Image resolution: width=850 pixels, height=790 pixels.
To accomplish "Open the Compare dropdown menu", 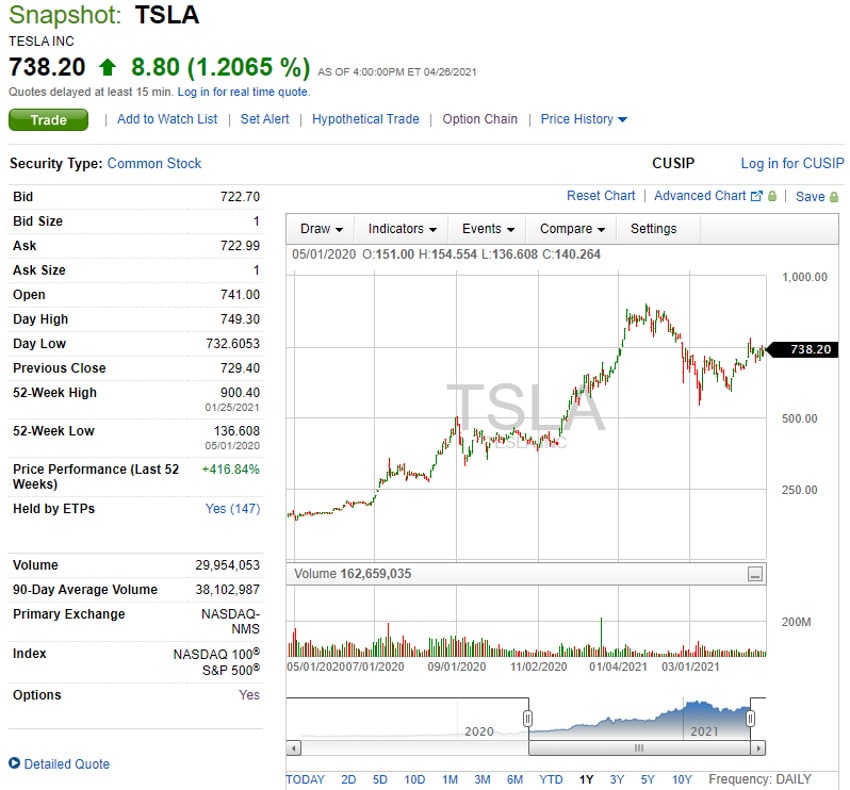I will [x=571, y=229].
